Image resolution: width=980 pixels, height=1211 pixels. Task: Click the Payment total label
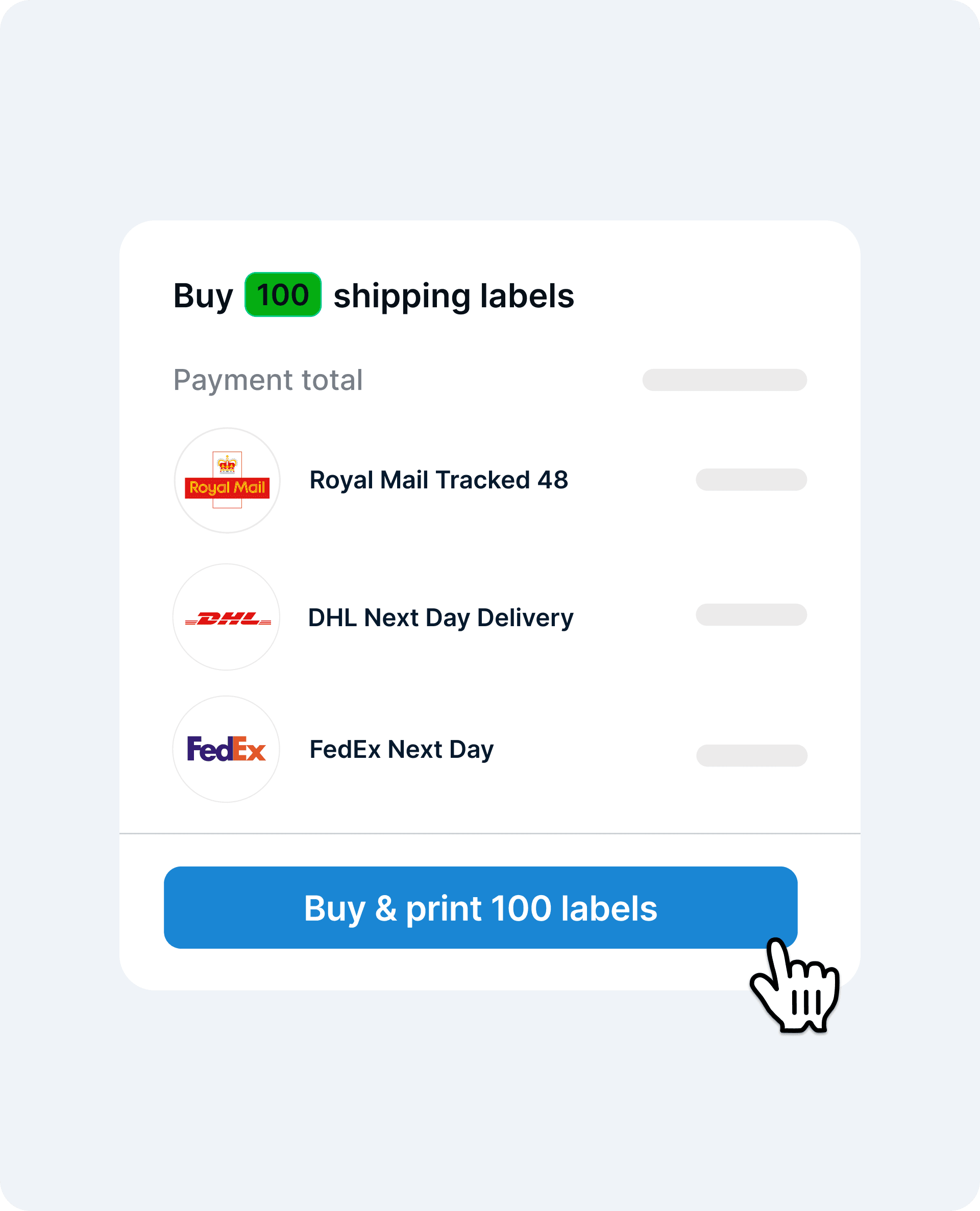(x=268, y=380)
